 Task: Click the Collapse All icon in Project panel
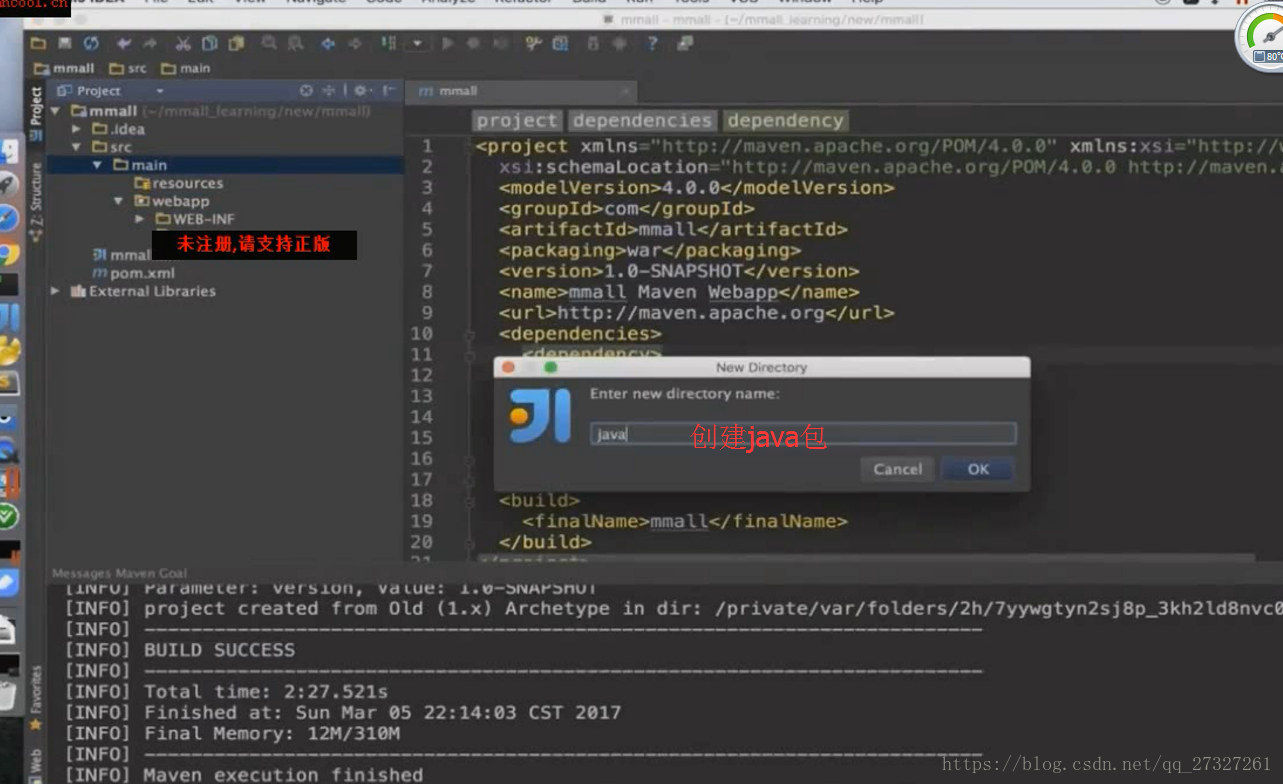(329, 90)
